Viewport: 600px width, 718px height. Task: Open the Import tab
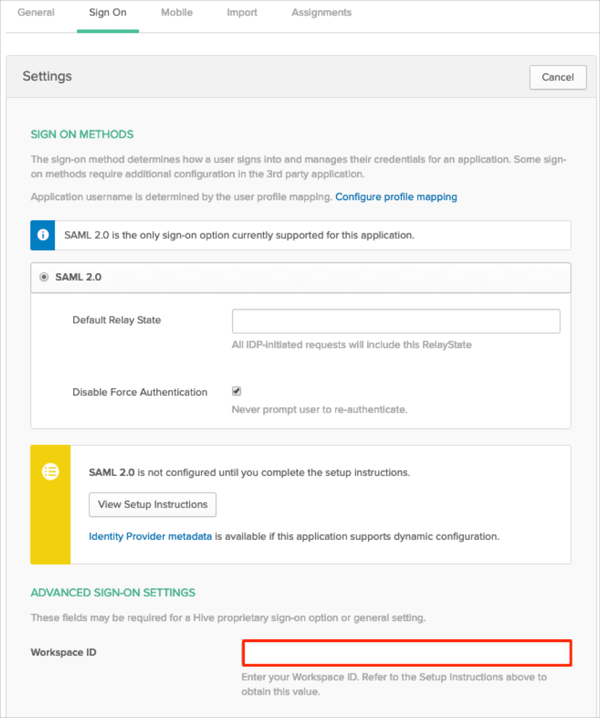click(x=242, y=13)
